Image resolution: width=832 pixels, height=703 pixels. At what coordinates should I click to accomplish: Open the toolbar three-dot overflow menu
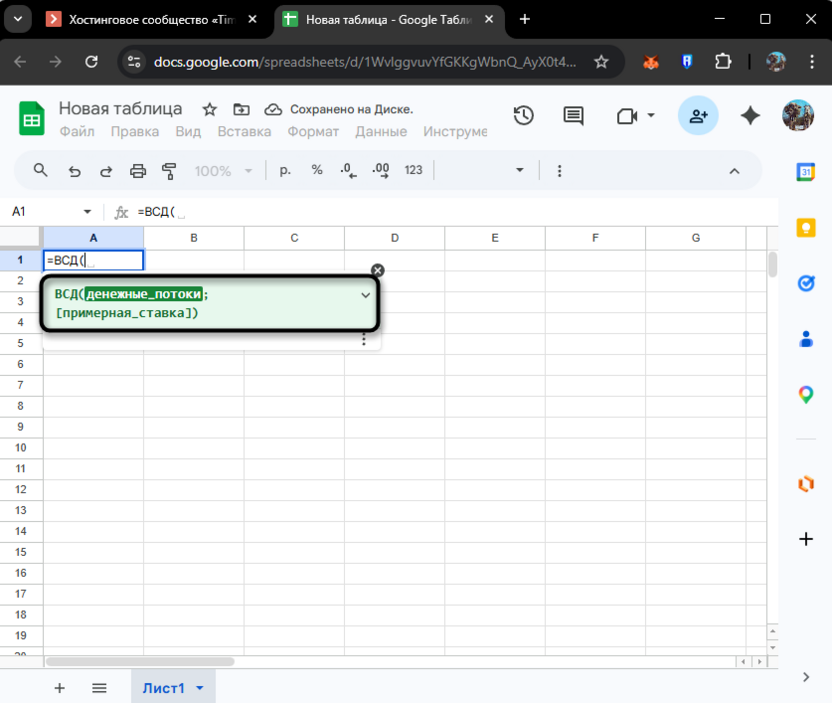click(559, 171)
